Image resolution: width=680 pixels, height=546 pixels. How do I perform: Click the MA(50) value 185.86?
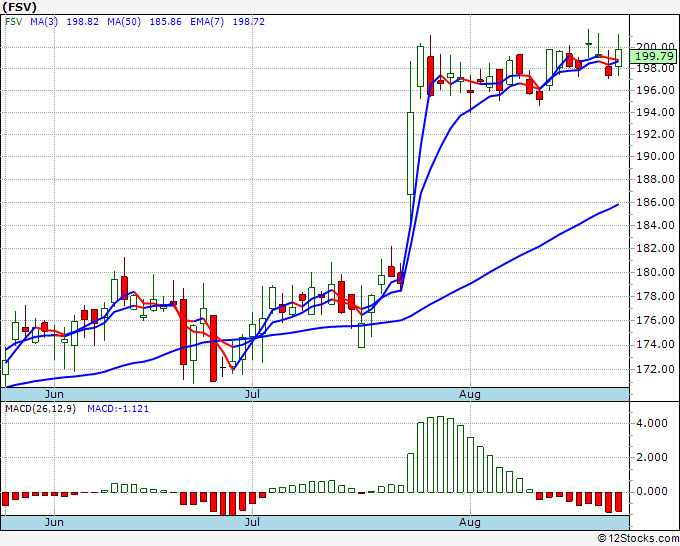click(x=165, y=22)
